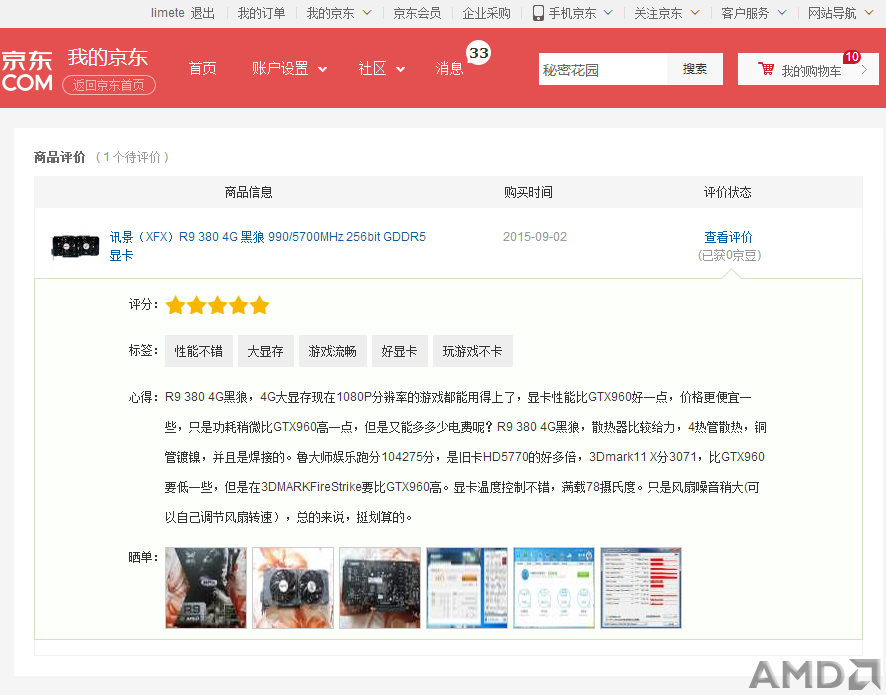Click the arrow on 我的购物车 button
The width and height of the screenshot is (886, 695).
click(864, 70)
